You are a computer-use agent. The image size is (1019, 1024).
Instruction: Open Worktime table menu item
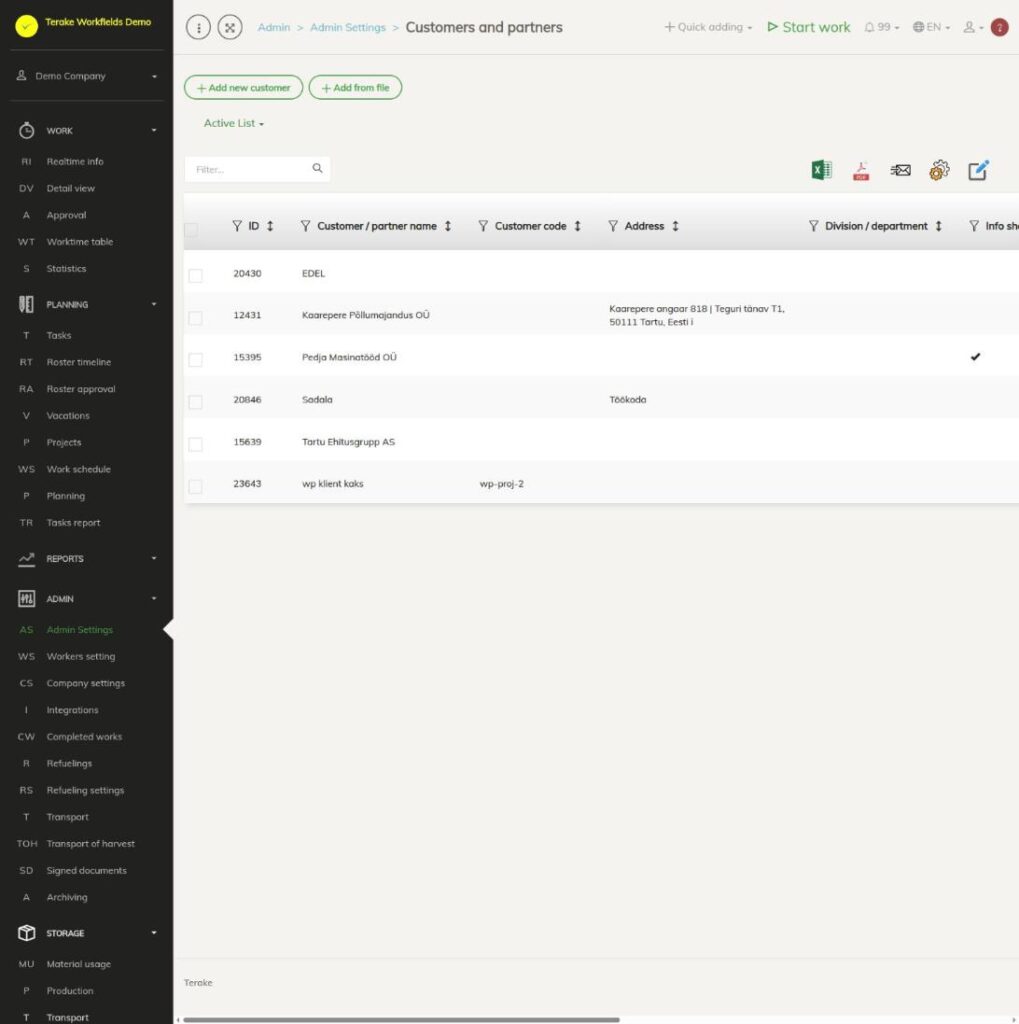80,242
